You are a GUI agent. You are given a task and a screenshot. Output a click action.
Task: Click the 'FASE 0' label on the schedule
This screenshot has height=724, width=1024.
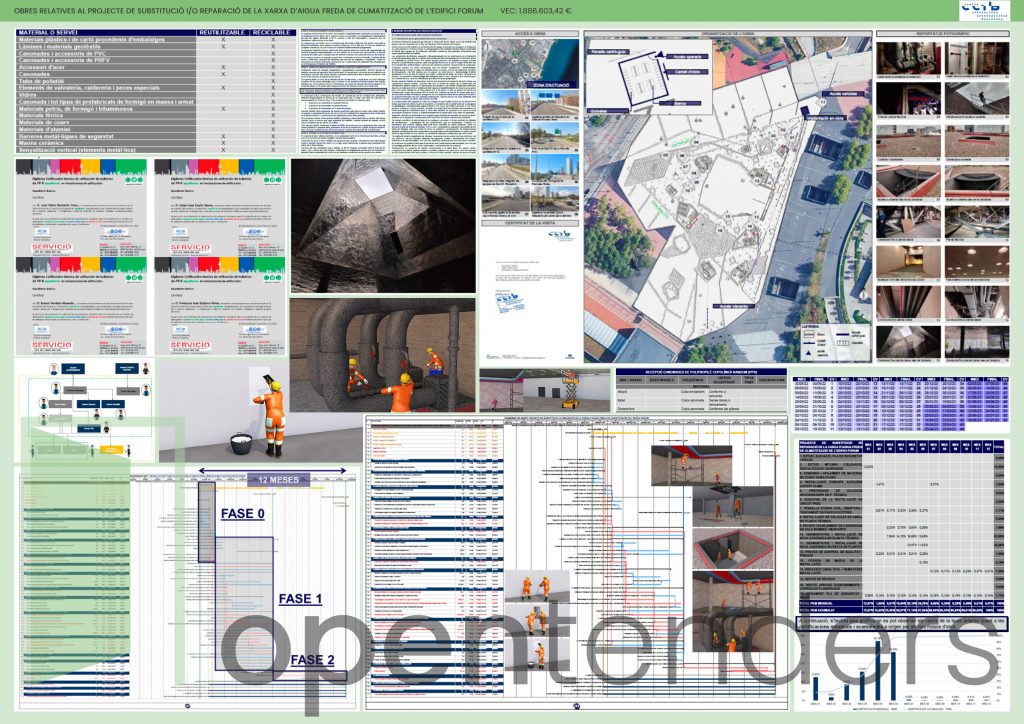242,514
